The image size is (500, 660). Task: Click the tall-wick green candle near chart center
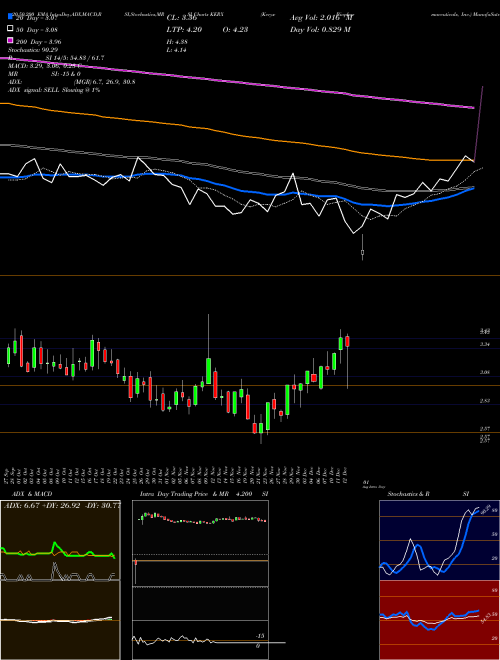point(208,370)
